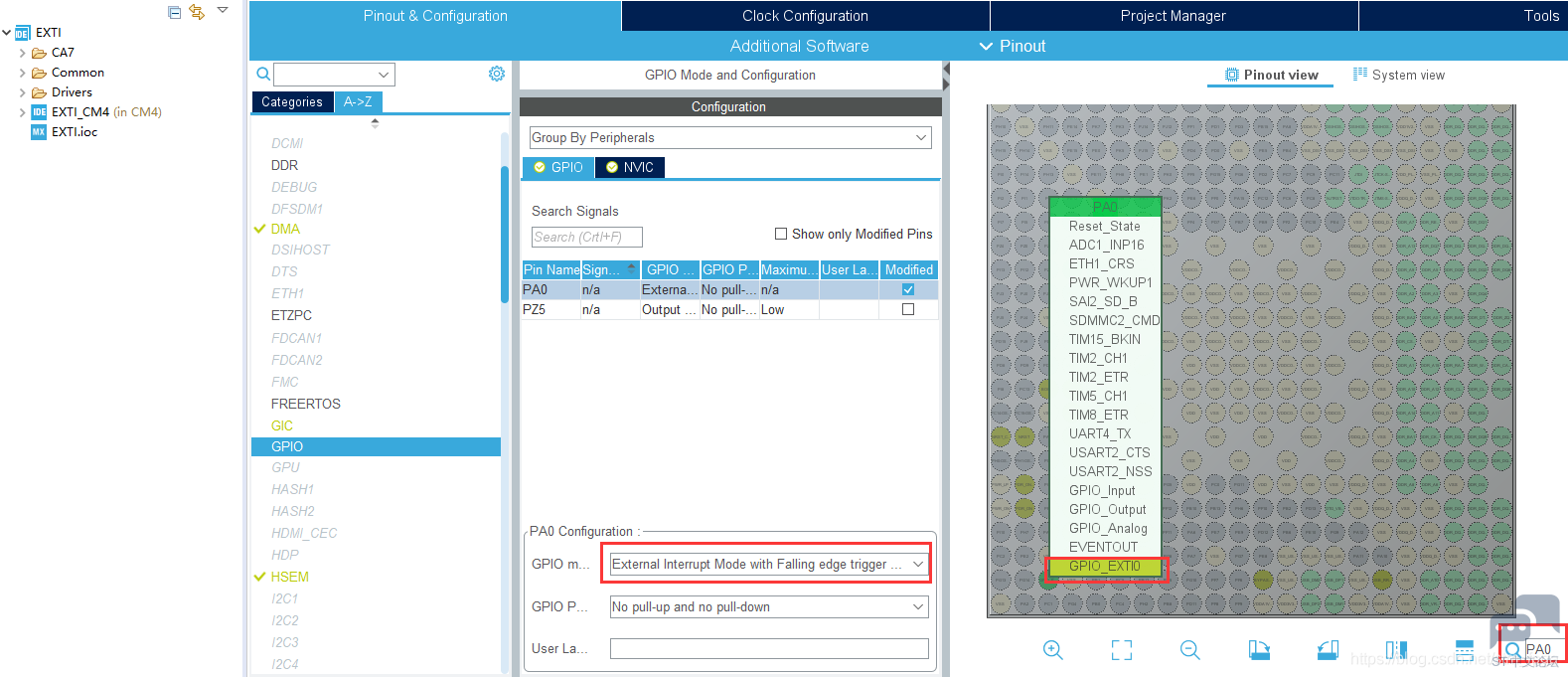The image size is (1568, 677).
Task: Switch to the NVIC tab
Action: pyautogui.click(x=630, y=167)
